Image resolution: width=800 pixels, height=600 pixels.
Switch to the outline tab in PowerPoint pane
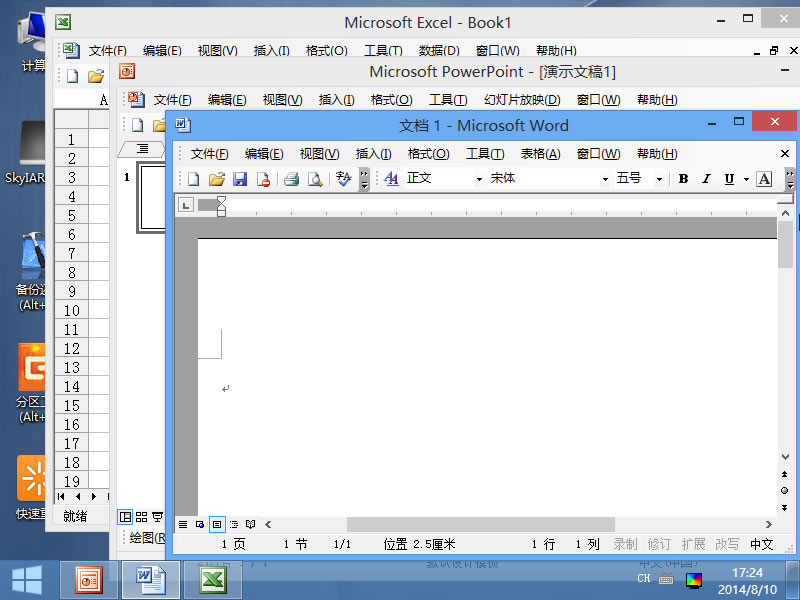coord(142,148)
